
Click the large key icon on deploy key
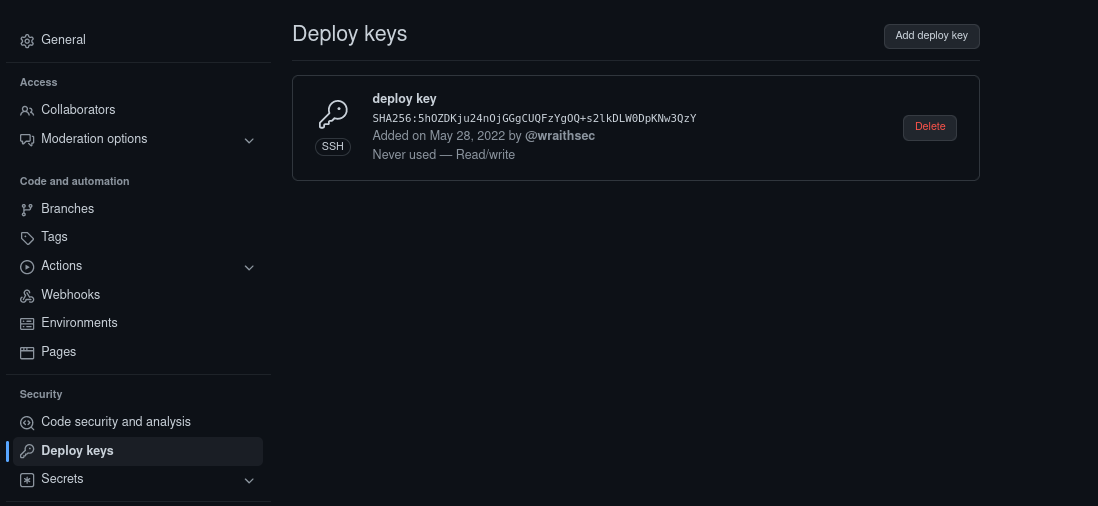(x=333, y=114)
